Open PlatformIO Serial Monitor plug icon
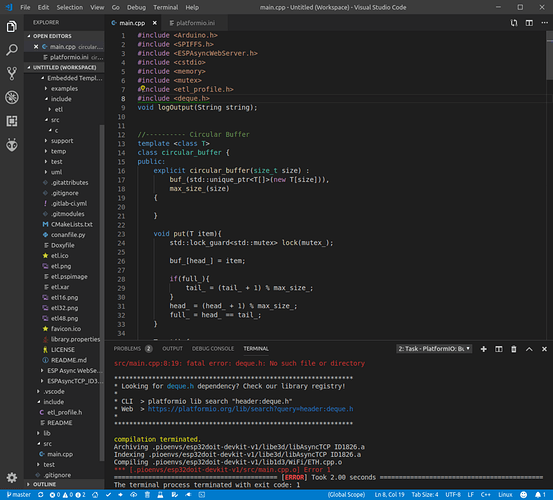The image size is (553, 500). tap(188, 495)
